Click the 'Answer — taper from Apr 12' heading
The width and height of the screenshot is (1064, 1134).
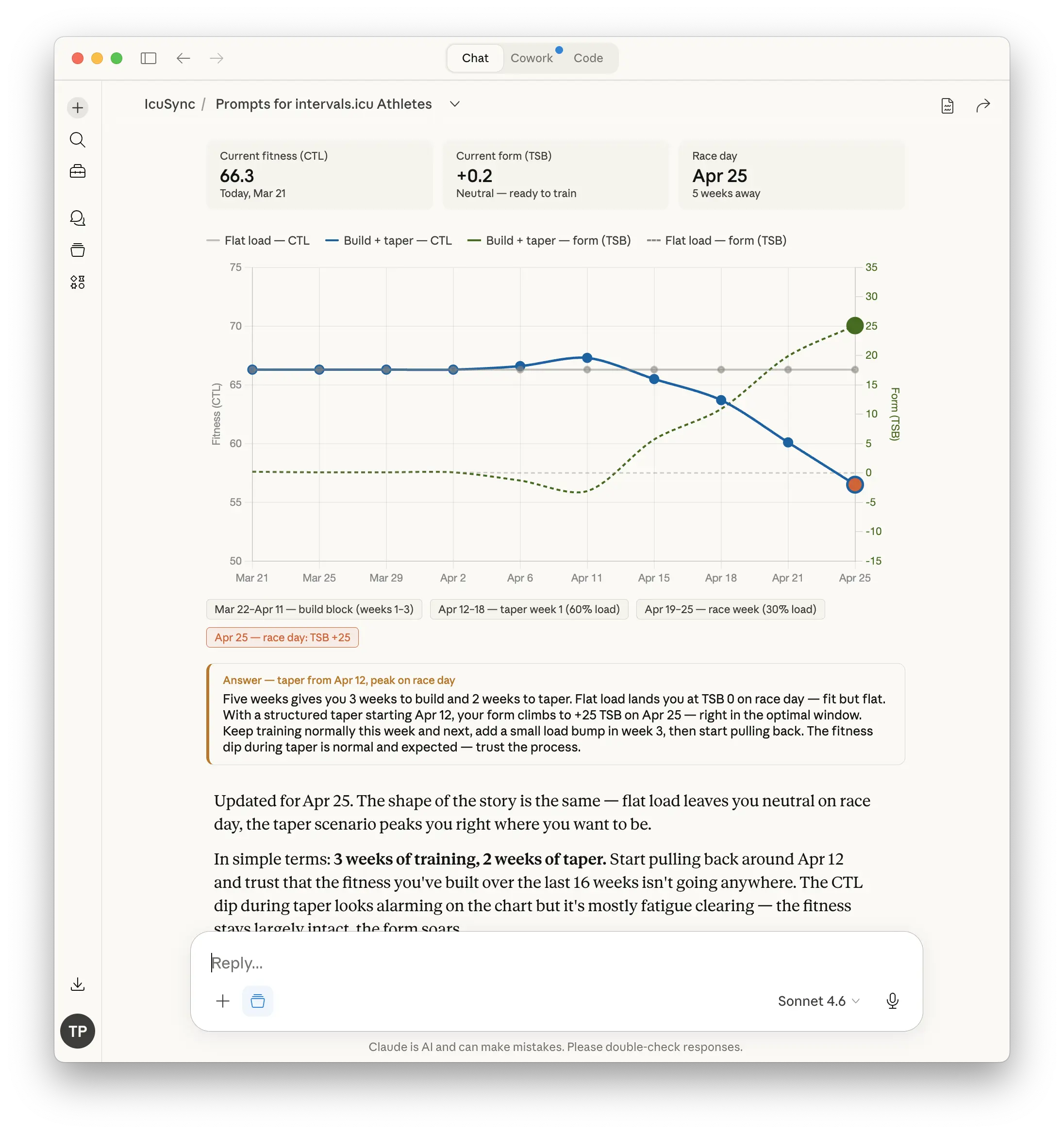pos(339,680)
